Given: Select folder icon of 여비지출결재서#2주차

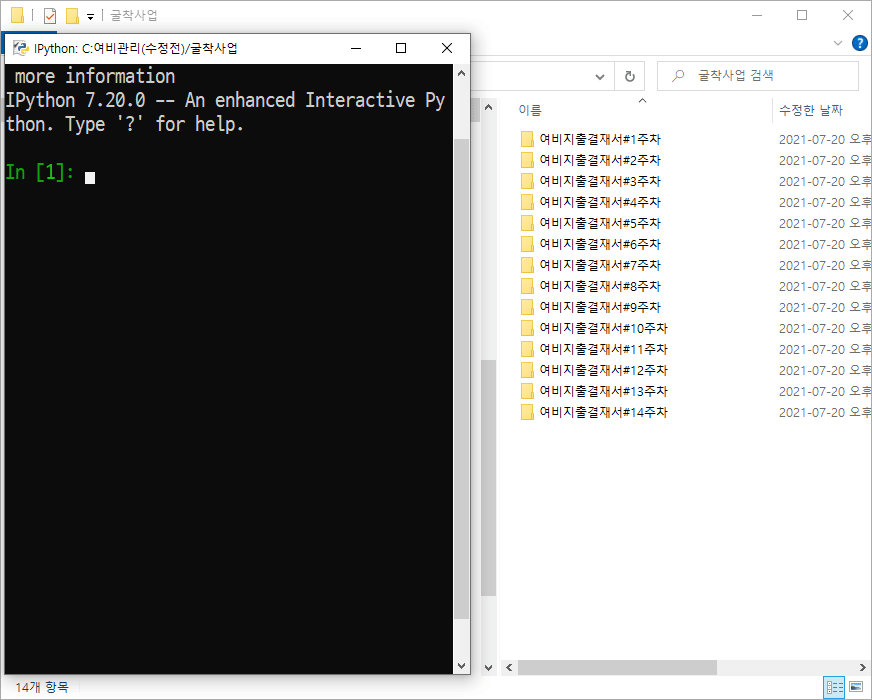Looking at the screenshot, I should tap(527, 160).
